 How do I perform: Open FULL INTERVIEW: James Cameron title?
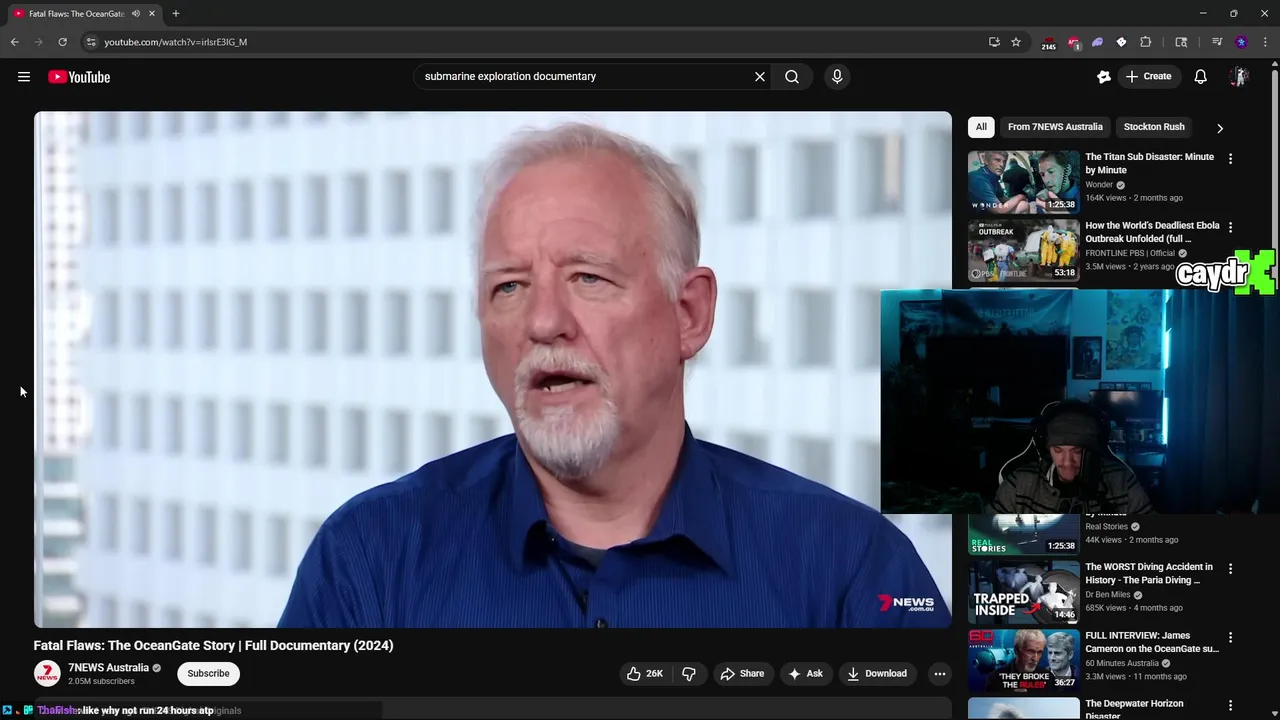tap(1152, 642)
